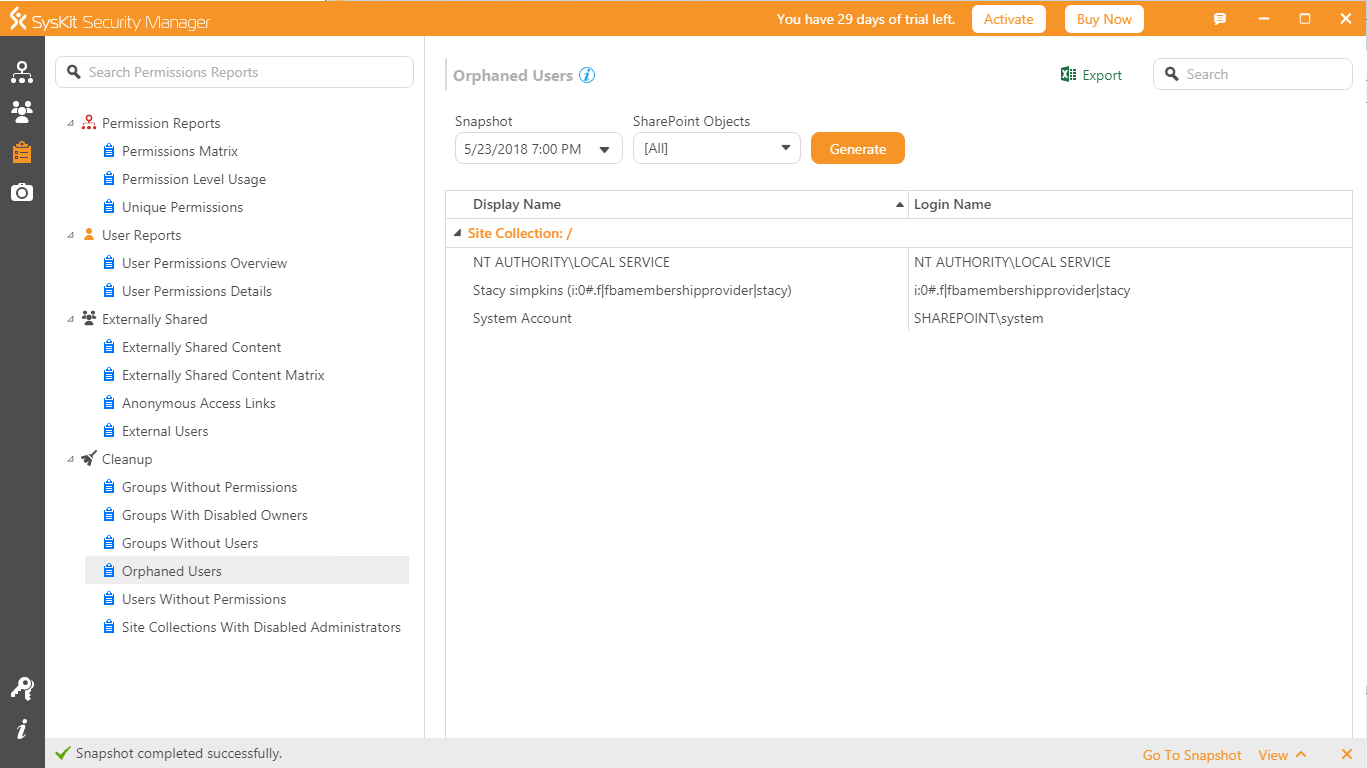Click the report Search field
Image resolution: width=1367 pixels, height=768 pixels.
(1253, 74)
